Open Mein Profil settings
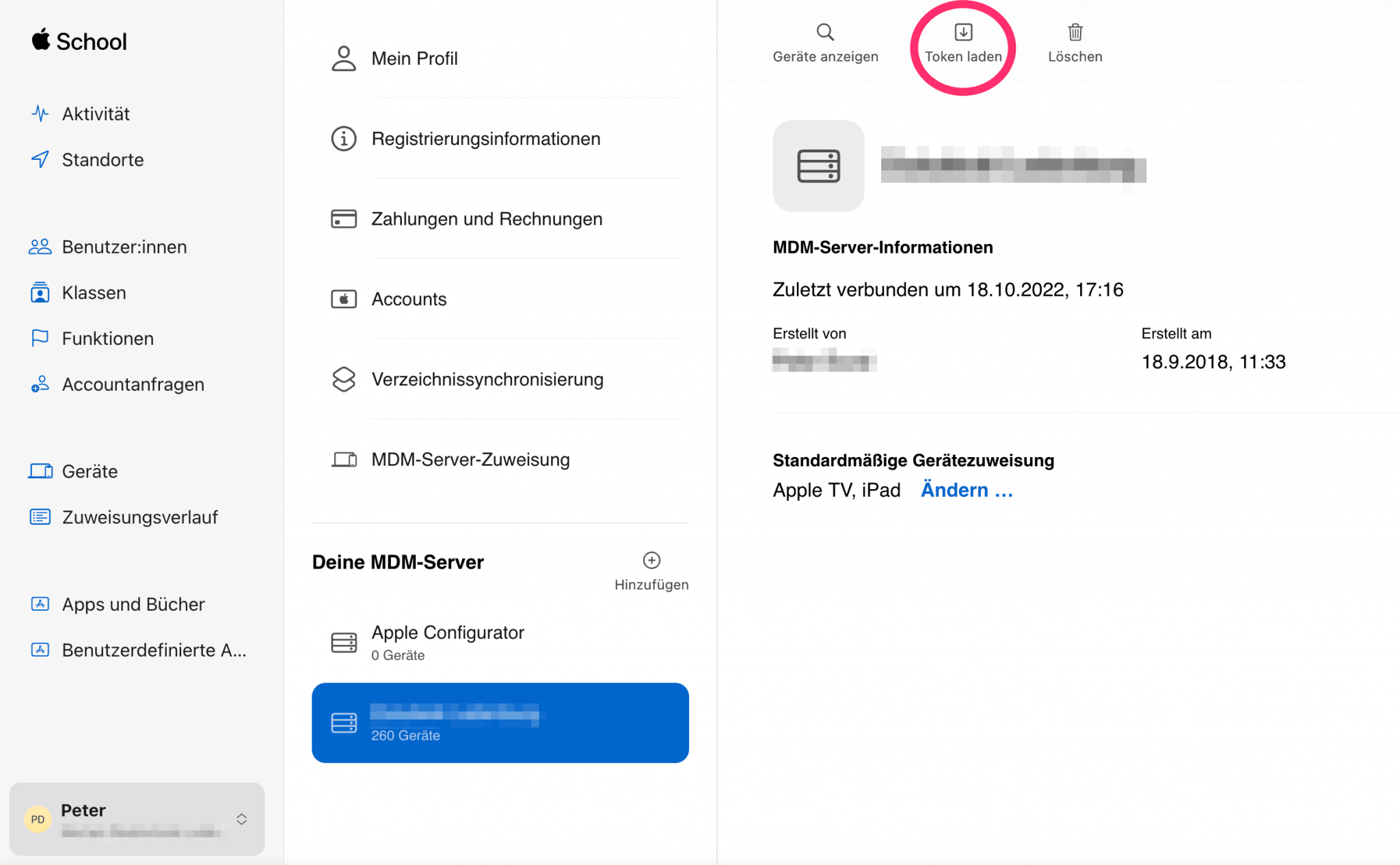 point(414,59)
